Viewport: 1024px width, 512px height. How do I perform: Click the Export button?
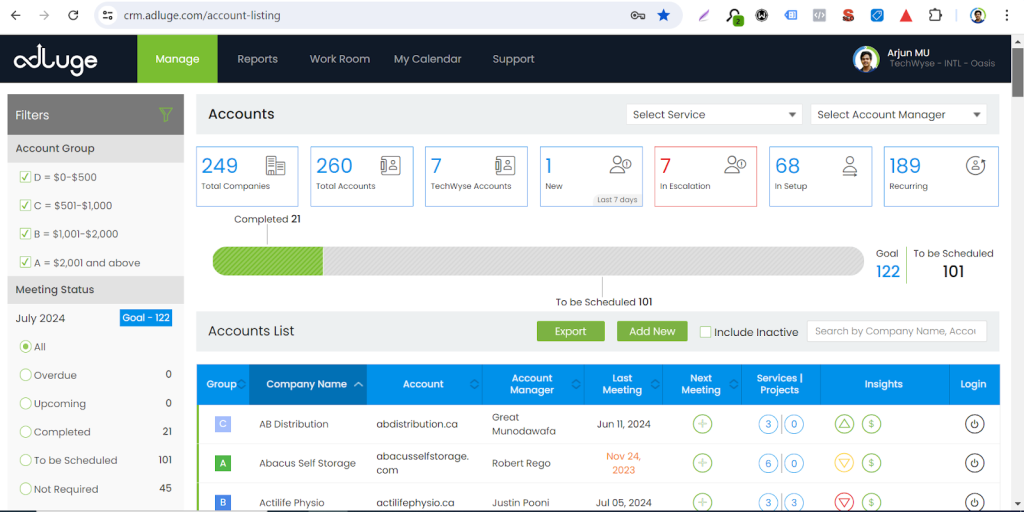pyautogui.click(x=570, y=332)
